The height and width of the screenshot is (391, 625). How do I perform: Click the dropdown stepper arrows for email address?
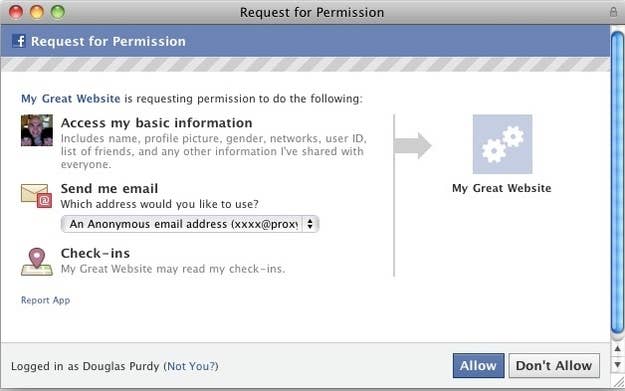tap(310, 224)
